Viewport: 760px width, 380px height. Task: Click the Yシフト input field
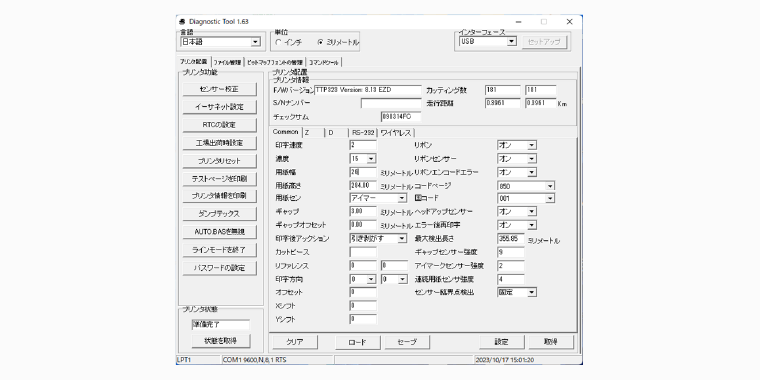(363, 319)
